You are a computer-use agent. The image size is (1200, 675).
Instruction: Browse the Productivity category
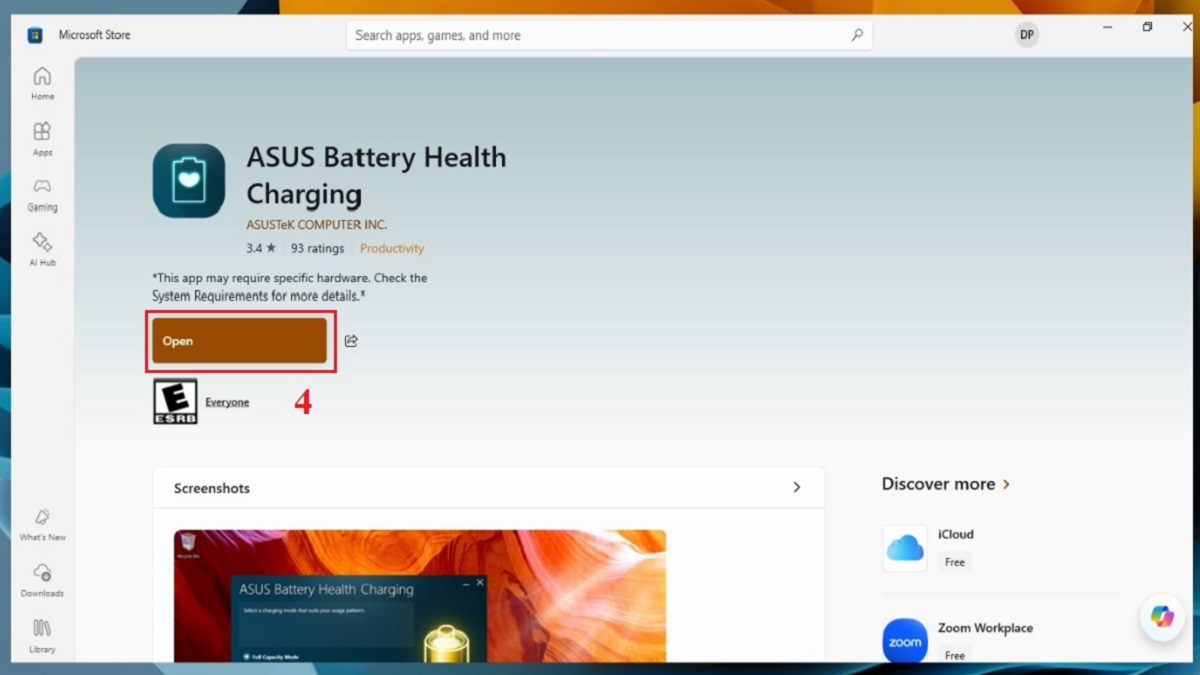point(392,248)
